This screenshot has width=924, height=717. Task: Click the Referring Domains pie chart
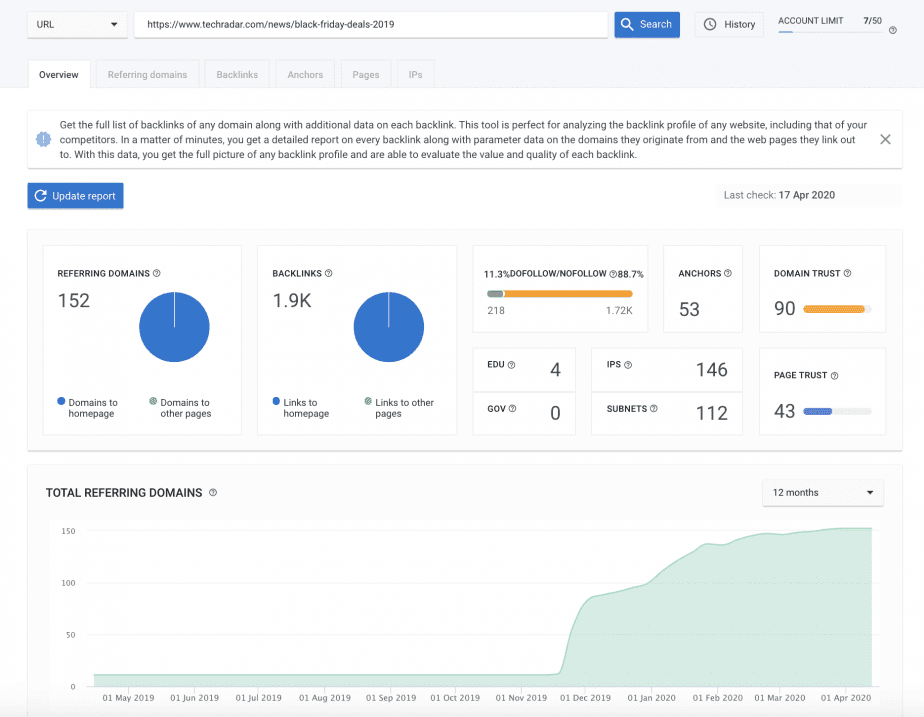coord(174,327)
